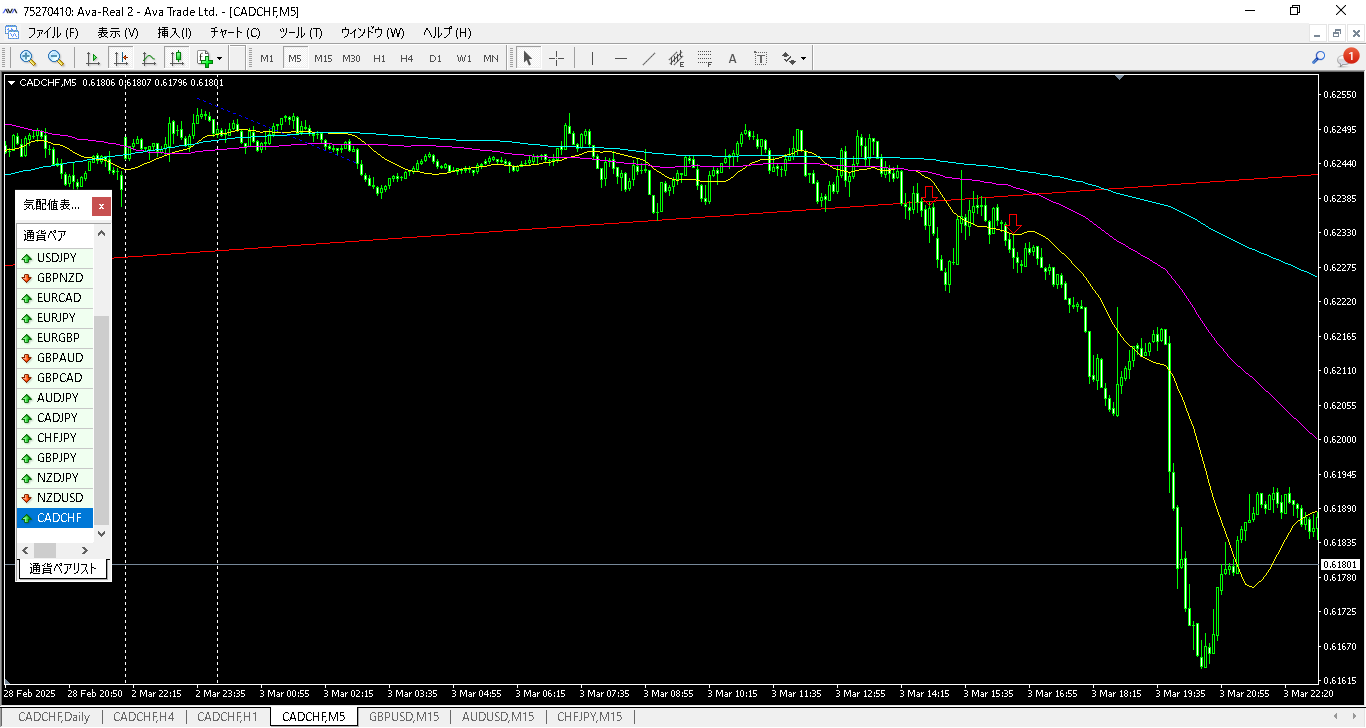Expand indicators list dropdown arrow
The width and height of the screenshot is (1366, 728).
[219, 58]
